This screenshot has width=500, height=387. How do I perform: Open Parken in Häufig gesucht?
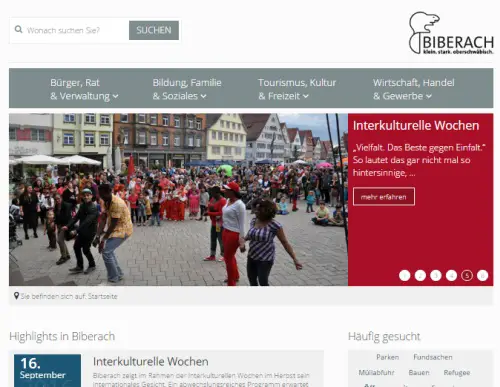(x=387, y=357)
